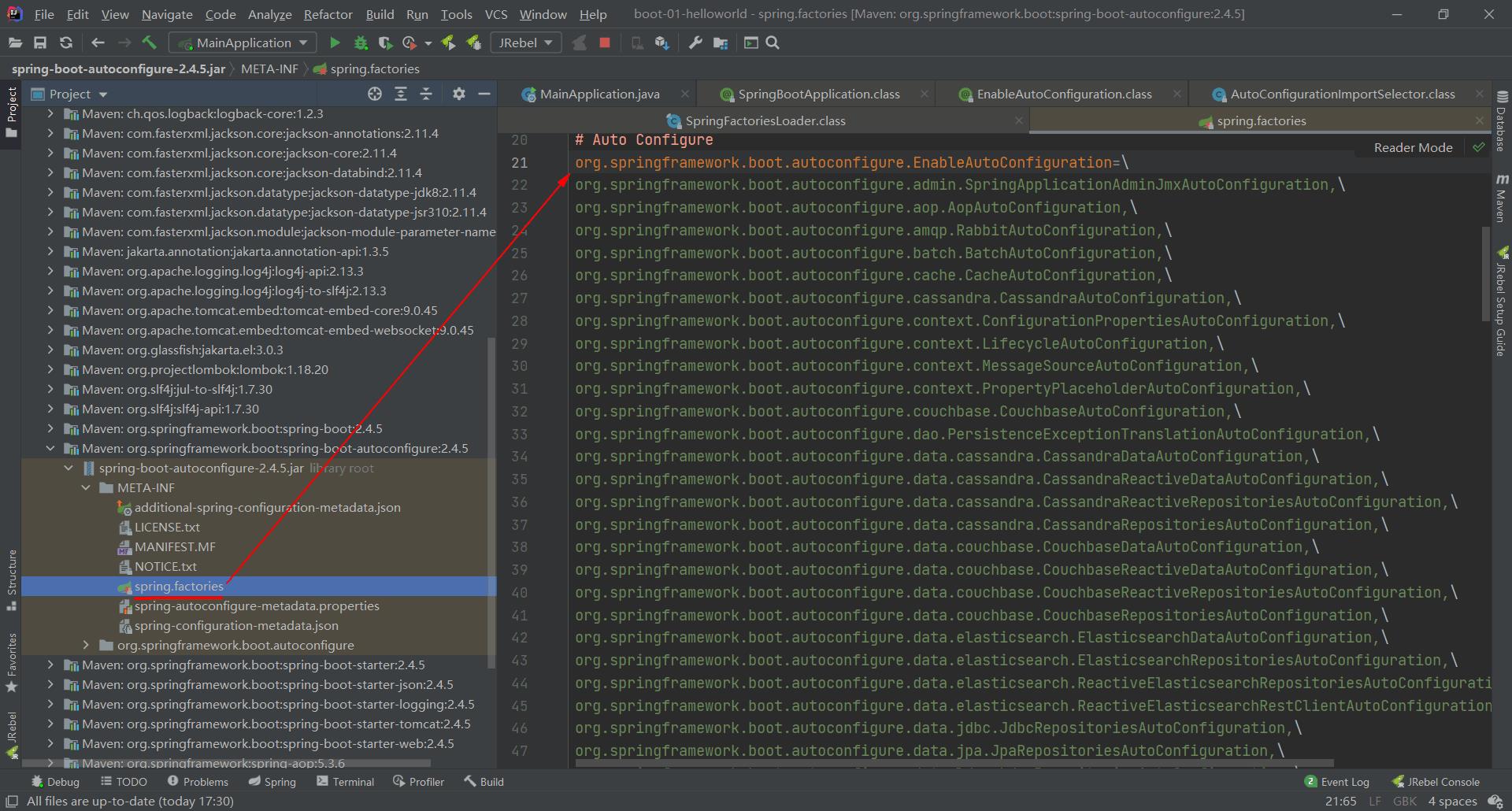Hide the Project panel with minus icon
Image resolution: width=1512 pixels, height=811 pixels.
pos(484,94)
